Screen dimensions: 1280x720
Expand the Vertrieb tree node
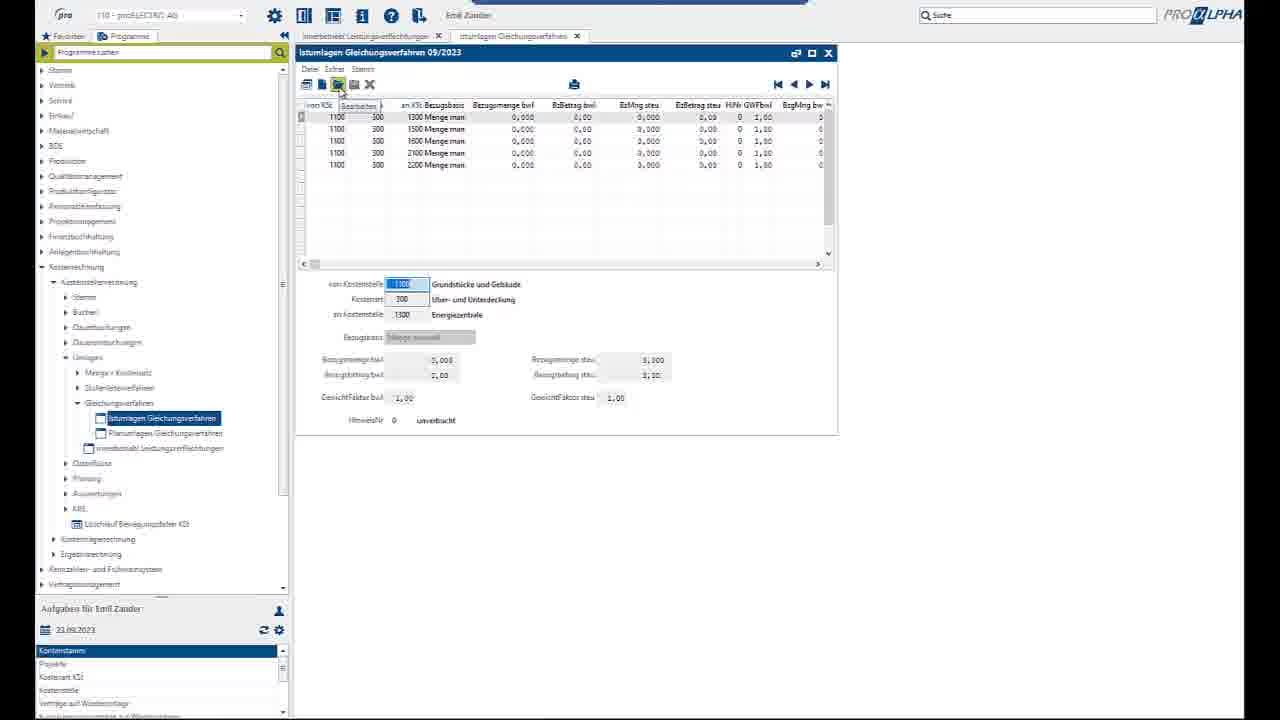[x=42, y=85]
